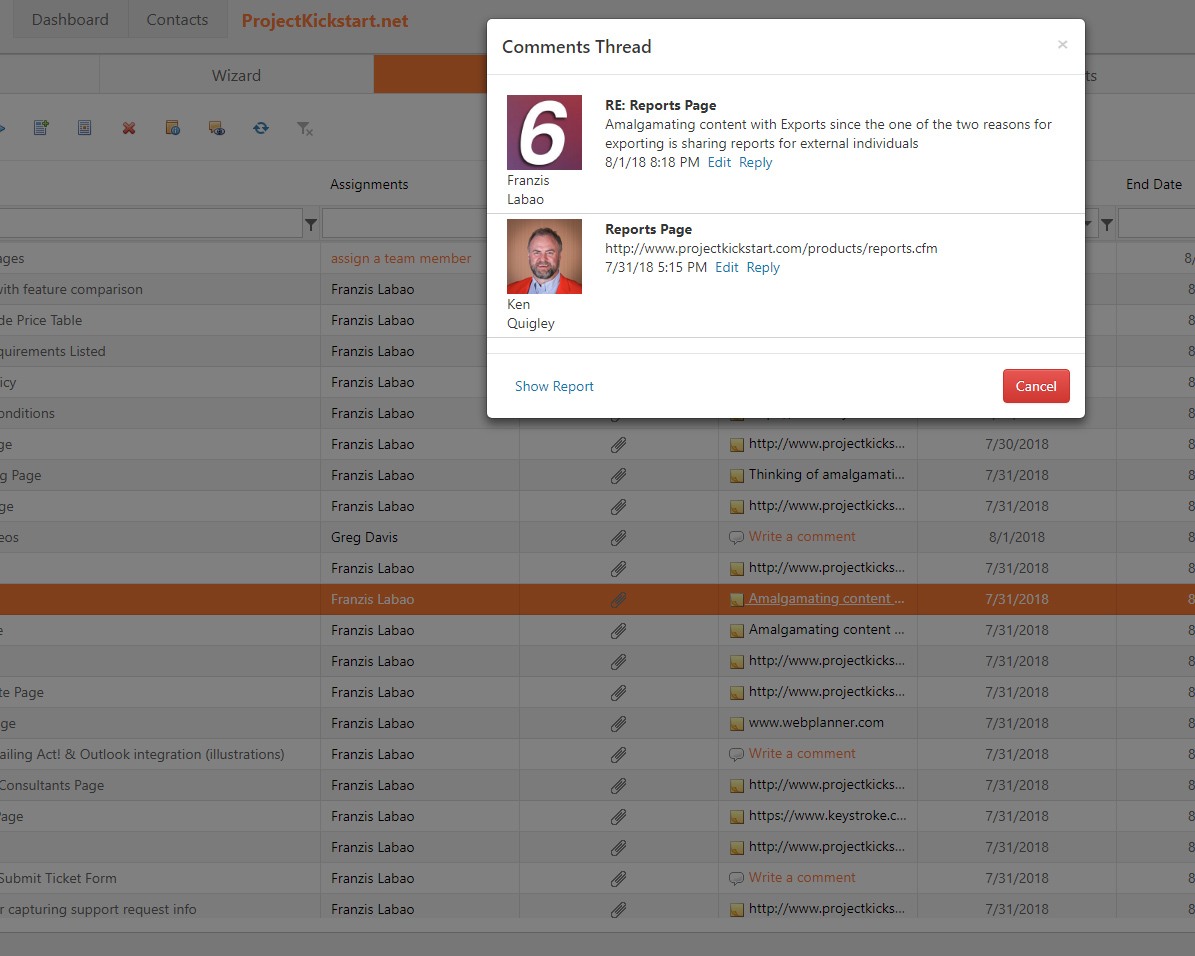1195x956 pixels.
Task: Click Franzis Labao's number 6 avatar
Action: [x=544, y=132]
